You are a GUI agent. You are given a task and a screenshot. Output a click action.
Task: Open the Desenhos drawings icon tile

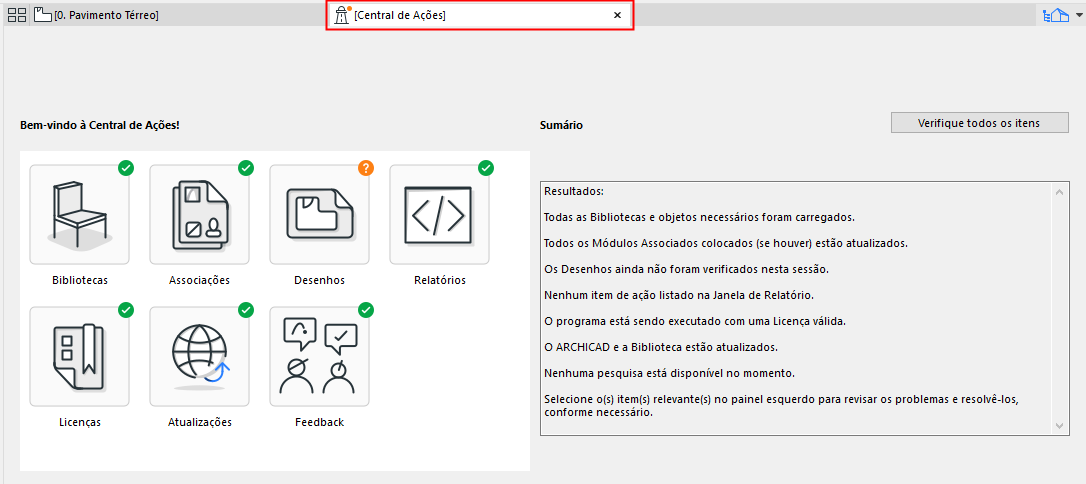point(319,215)
